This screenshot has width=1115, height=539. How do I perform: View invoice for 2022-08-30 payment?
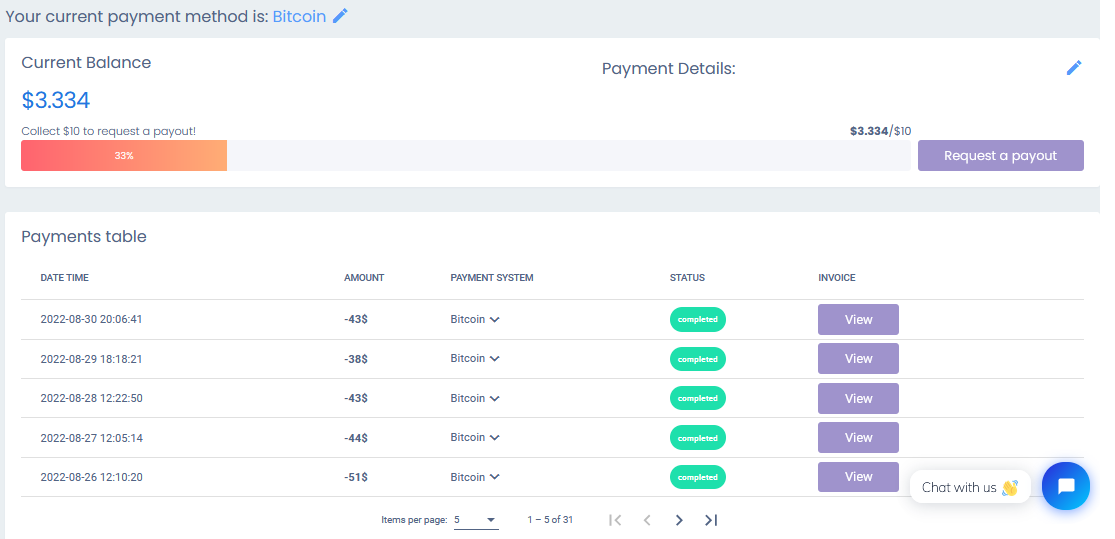(x=858, y=319)
